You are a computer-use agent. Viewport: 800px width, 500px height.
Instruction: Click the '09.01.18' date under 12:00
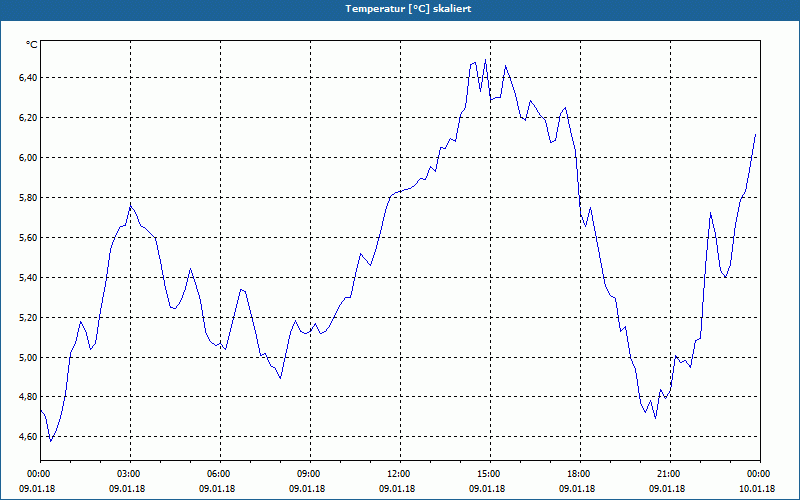(x=397, y=489)
